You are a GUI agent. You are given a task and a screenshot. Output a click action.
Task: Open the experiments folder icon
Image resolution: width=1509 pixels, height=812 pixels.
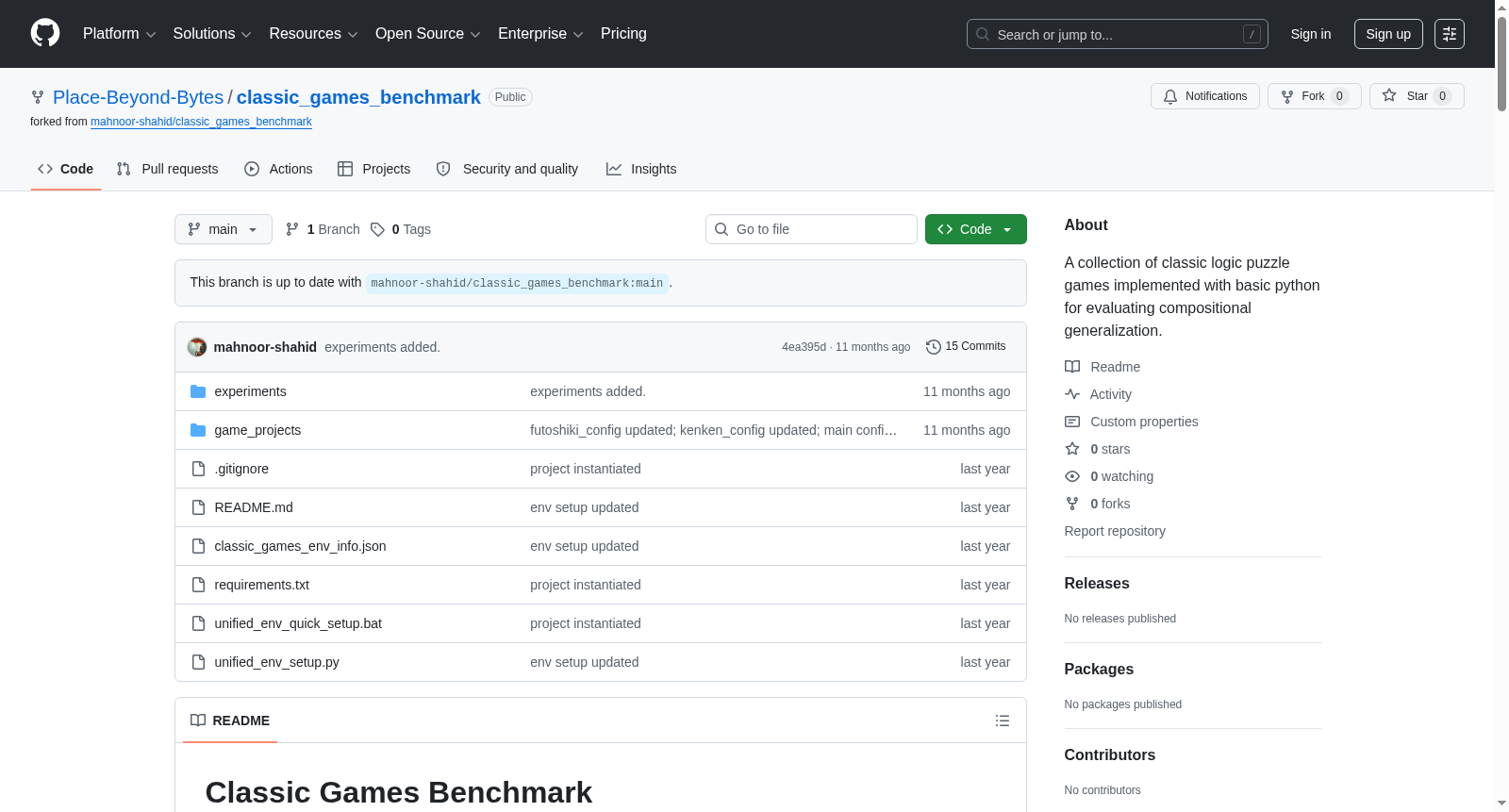click(198, 391)
